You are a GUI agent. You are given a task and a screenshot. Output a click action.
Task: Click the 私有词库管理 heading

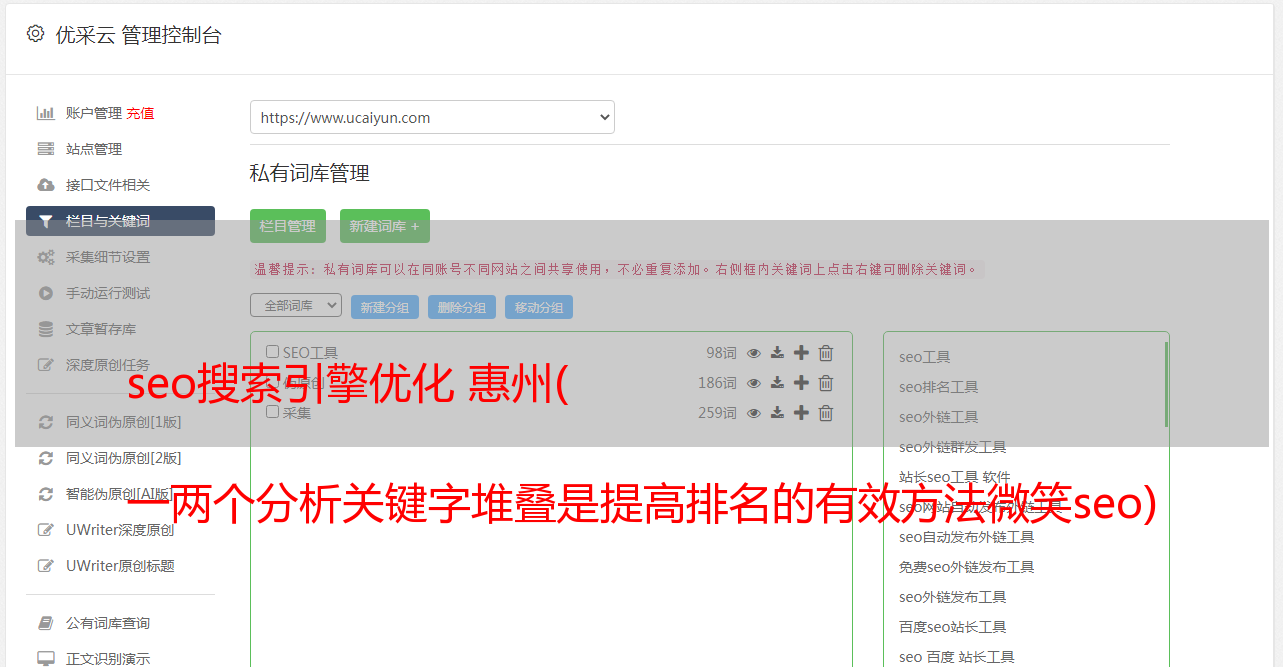(310, 173)
